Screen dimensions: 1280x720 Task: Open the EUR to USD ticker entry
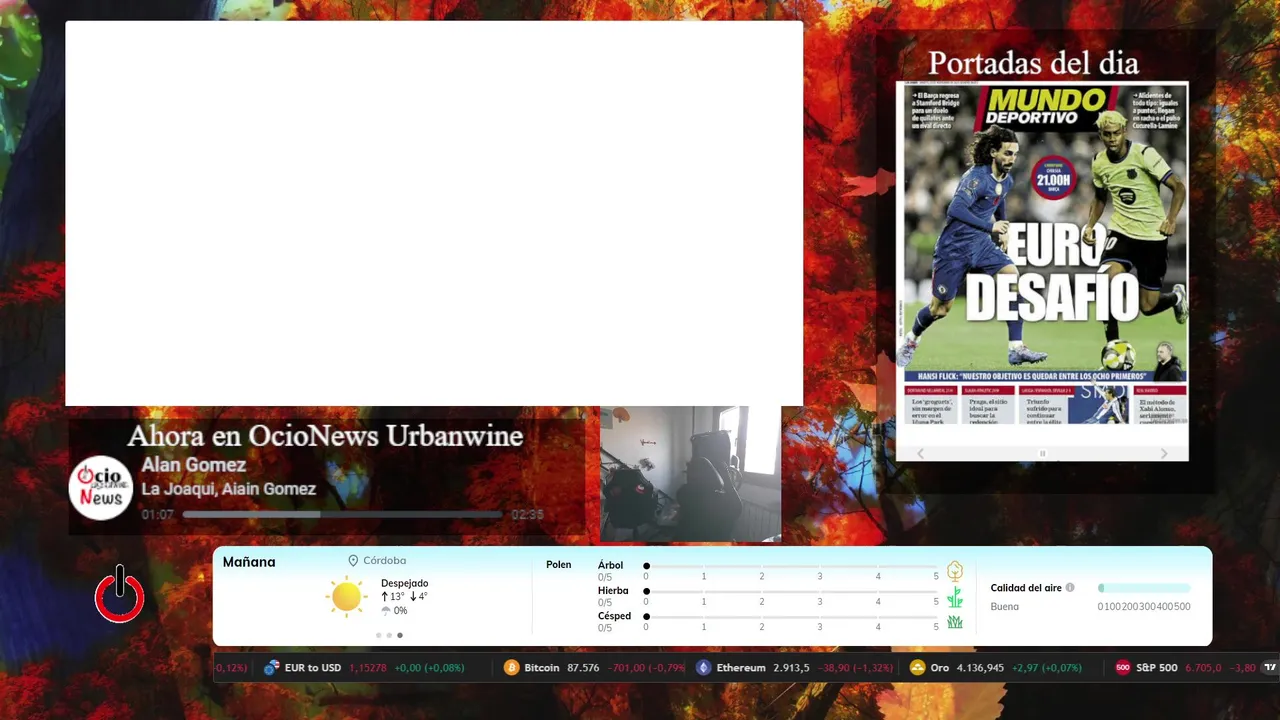pyautogui.click(x=364, y=667)
